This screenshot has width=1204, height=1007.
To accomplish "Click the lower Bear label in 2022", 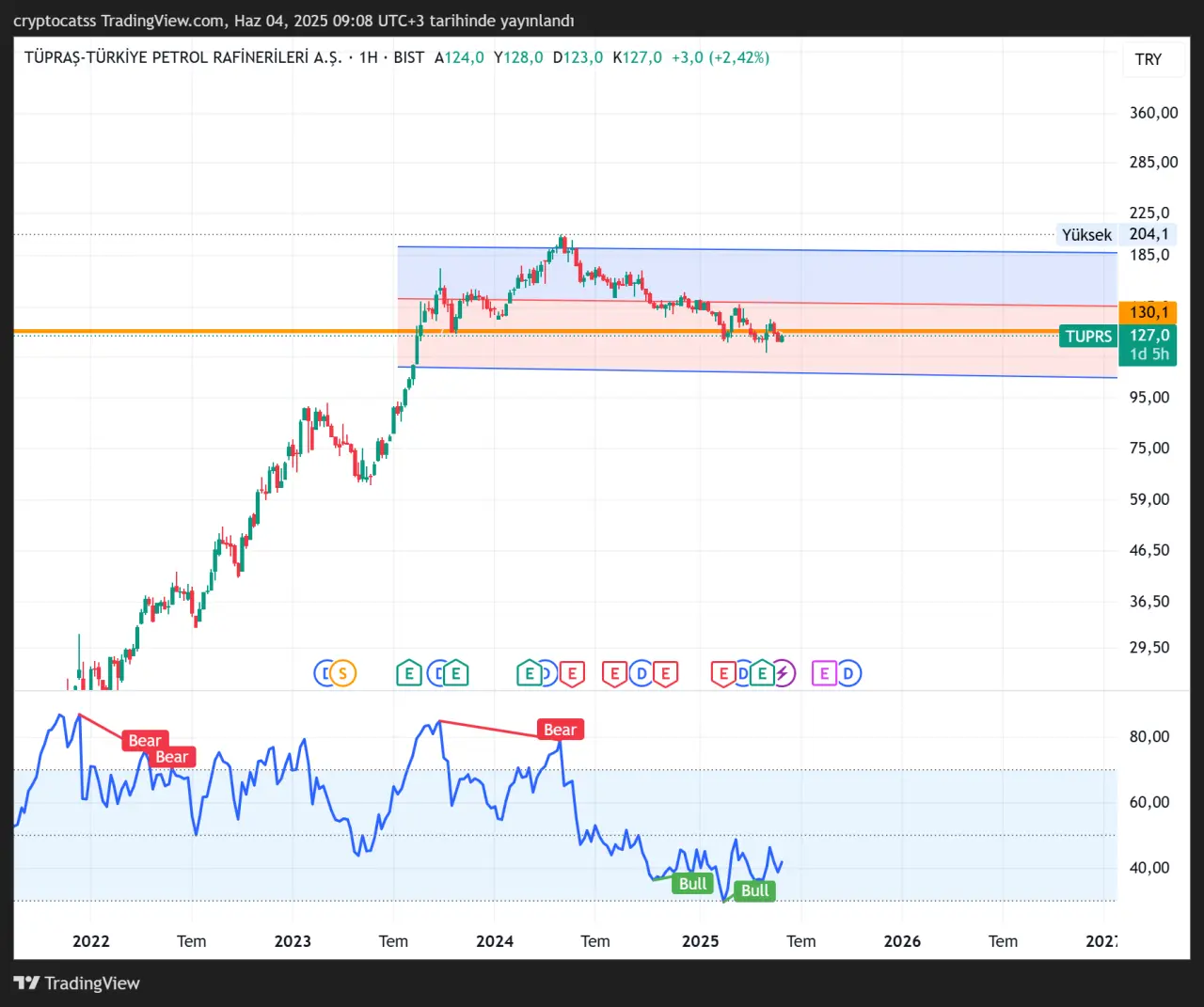I will pyautogui.click(x=172, y=757).
